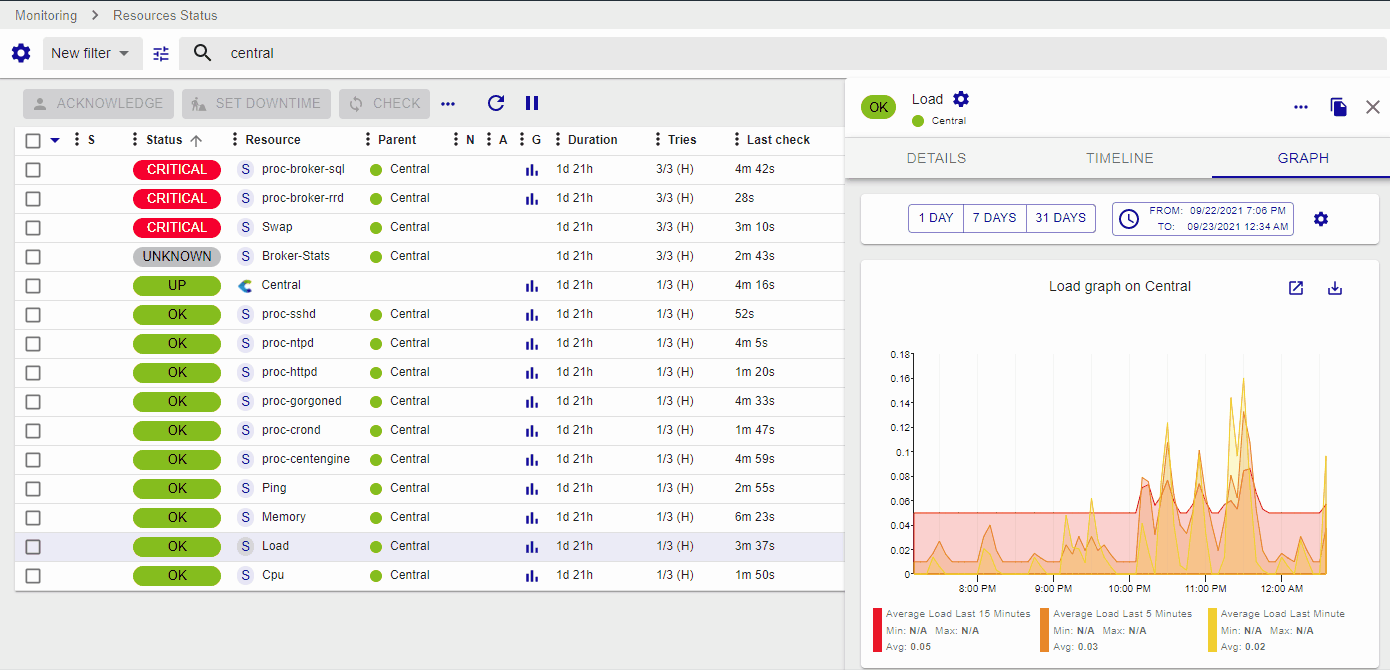The image size is (1390, 670).
Task: Tick the checkbox for the Swap row
Action: (33, 227)
